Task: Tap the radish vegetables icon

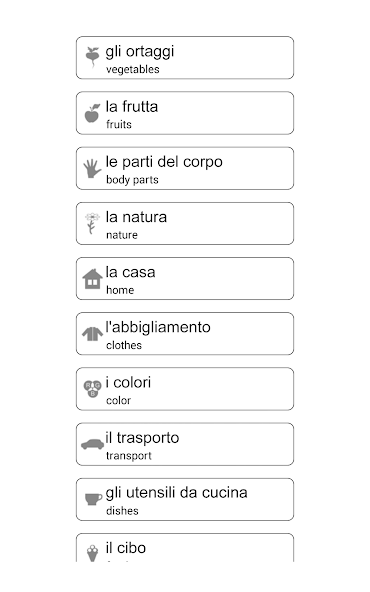Action: (92, 57)
